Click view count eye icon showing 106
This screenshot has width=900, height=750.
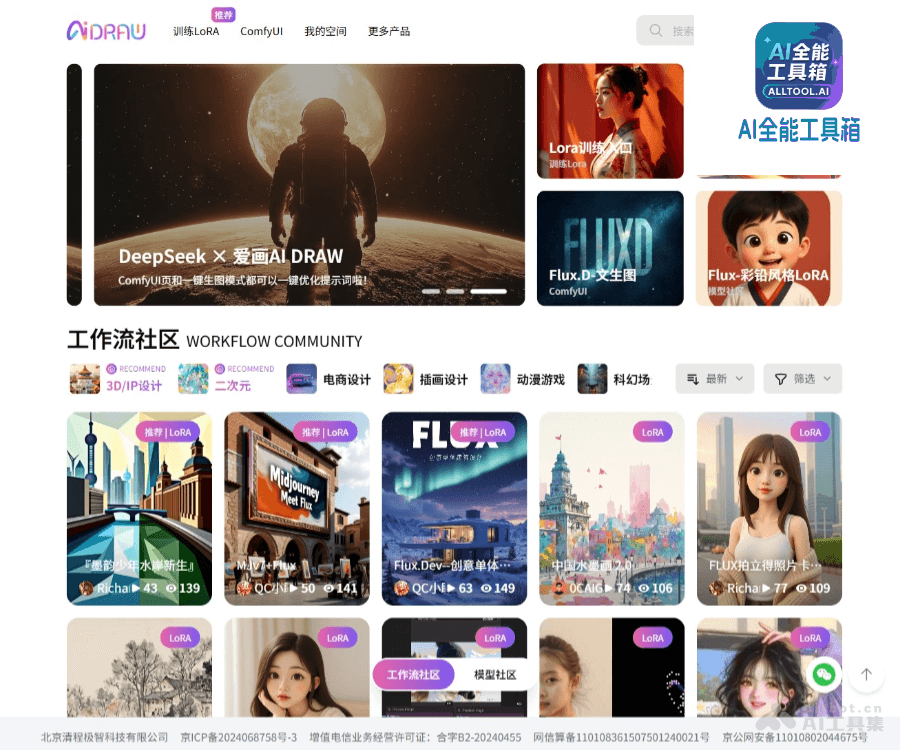click(643, 588)
